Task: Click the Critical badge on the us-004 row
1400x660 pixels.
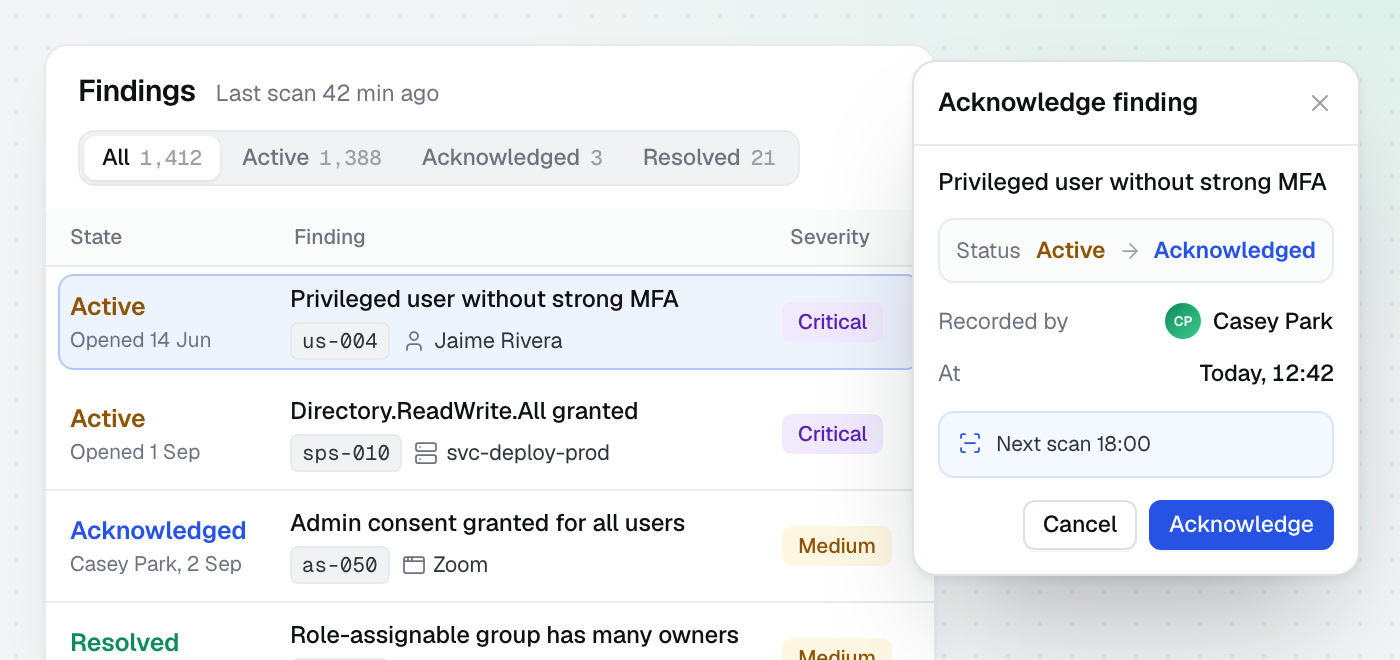Action: [832, 322]
